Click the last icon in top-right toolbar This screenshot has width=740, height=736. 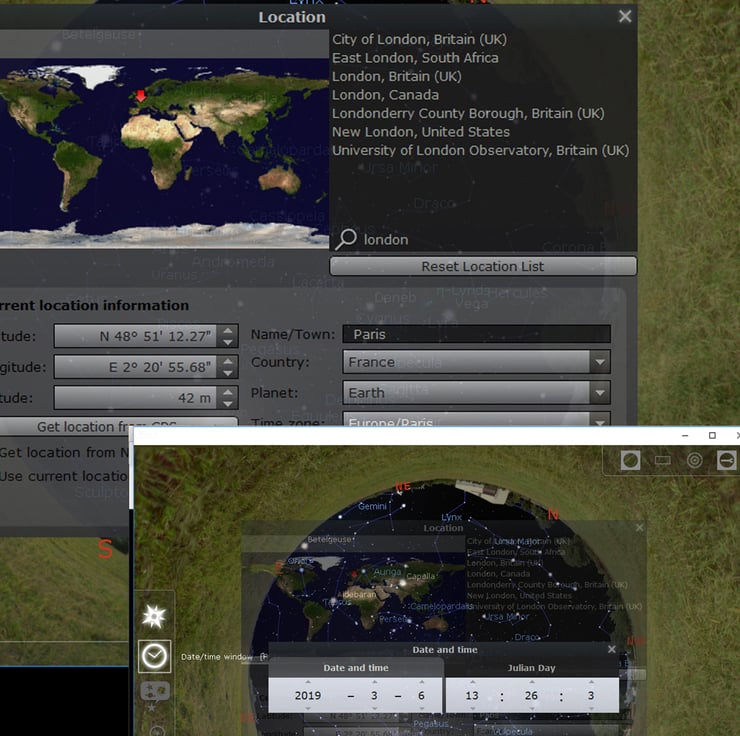tap(726, 460)
